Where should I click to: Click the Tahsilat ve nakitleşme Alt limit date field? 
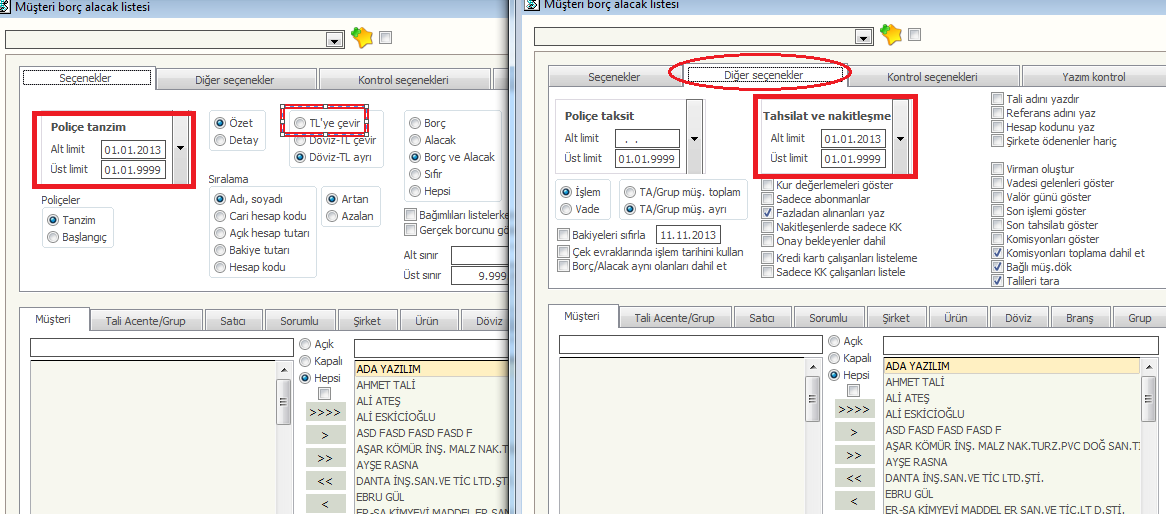pos(852,139)
